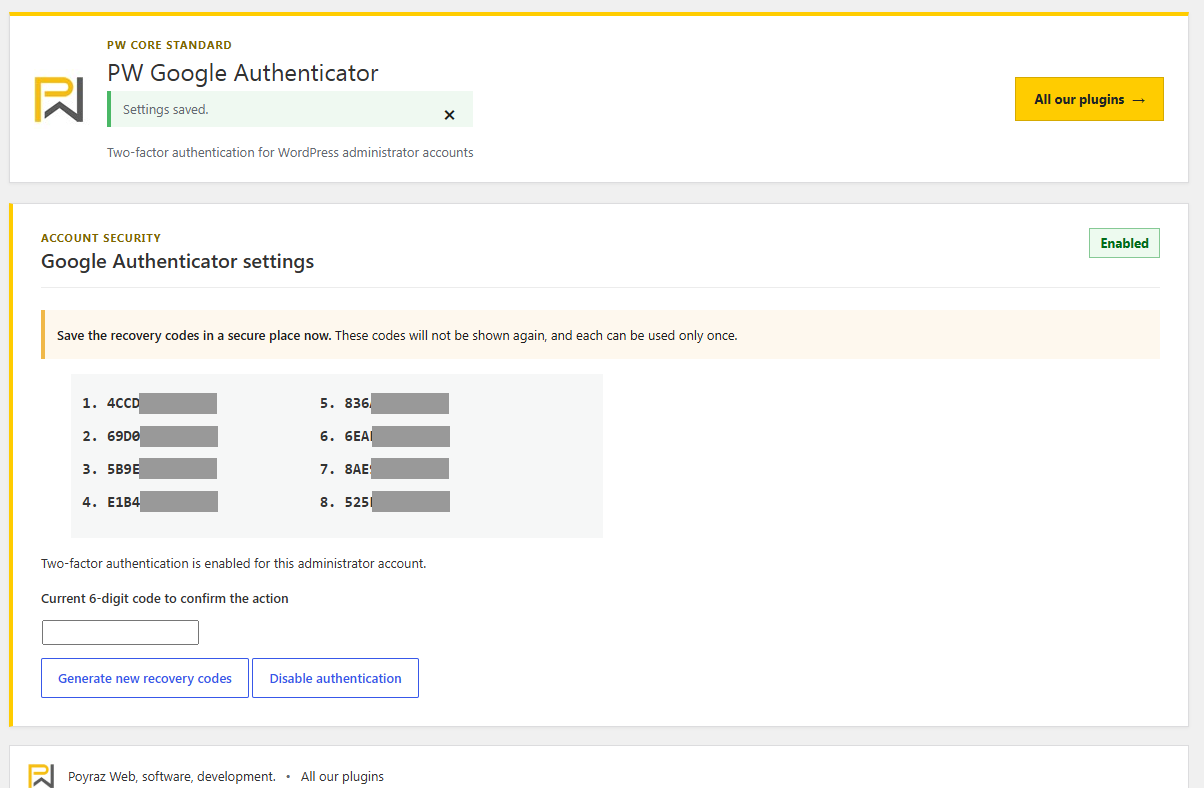Screen dimensions: 1204x788
Task: Click the plugin description under the title
Action: coord(290,153)
